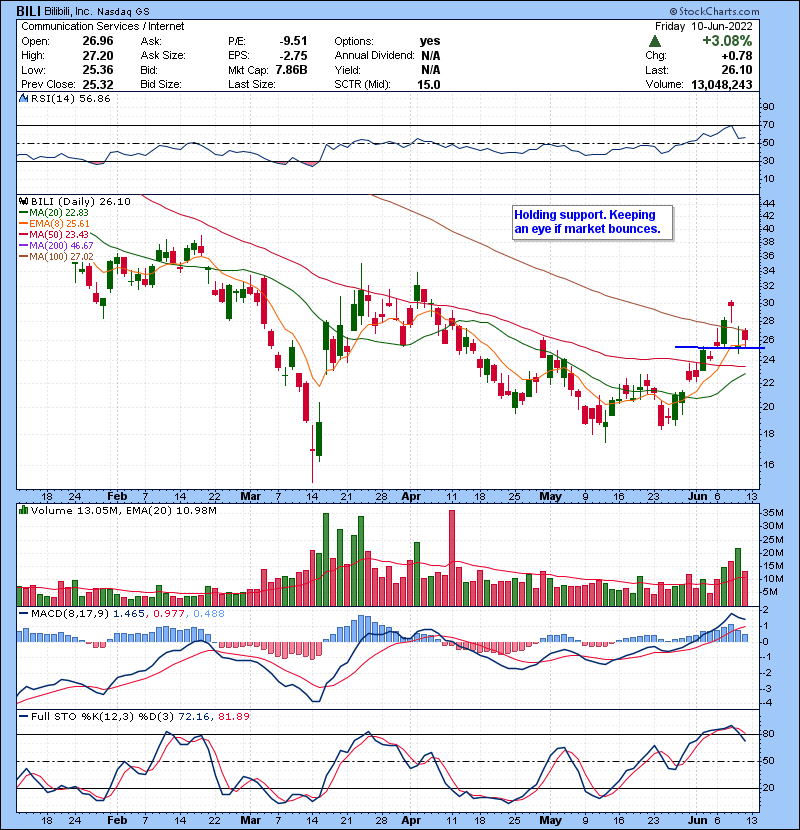Select the MA(50) 23.43 legend entry
800x830 pixels.
pyautogui.click(x=55, y=234)
